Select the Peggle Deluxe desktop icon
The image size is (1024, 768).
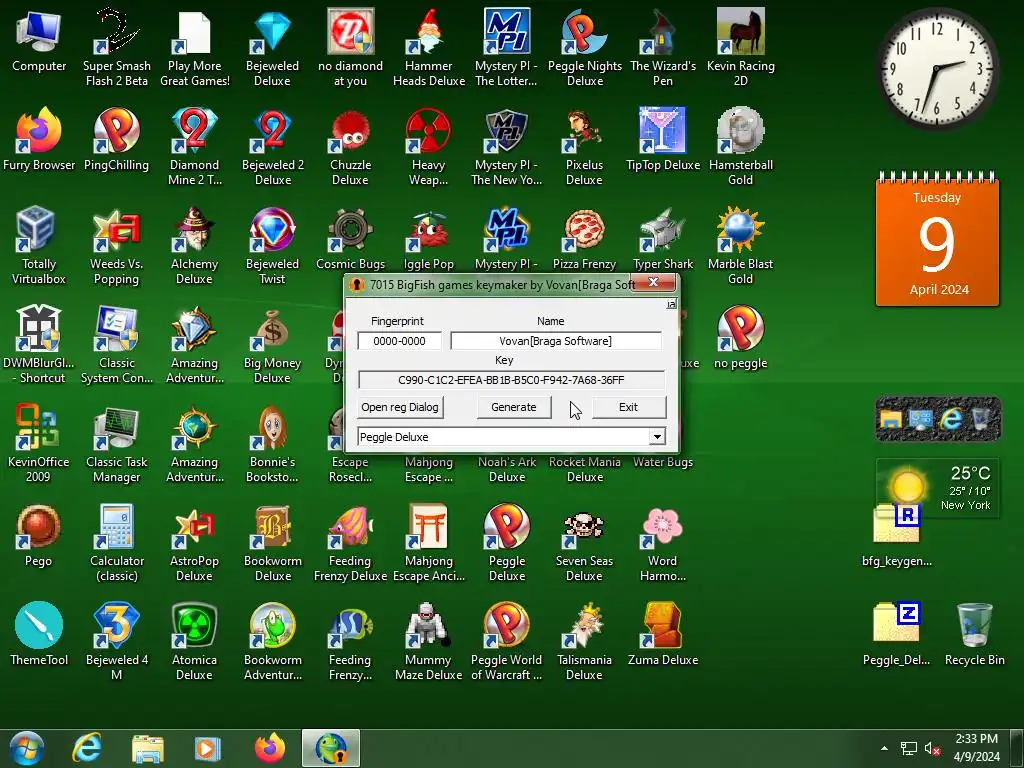point(507,543)
